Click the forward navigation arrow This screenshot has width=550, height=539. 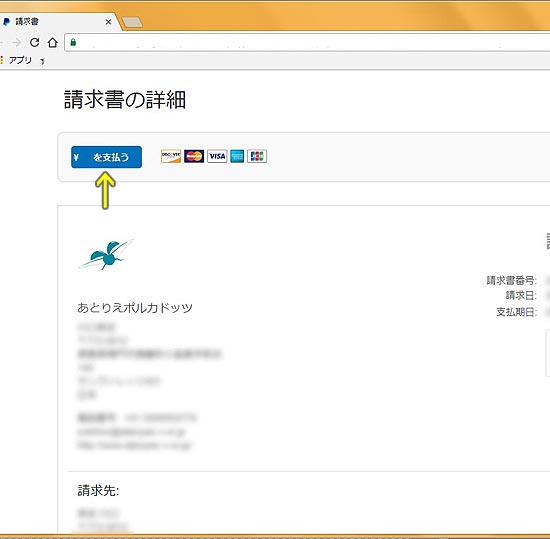[16, 42]
